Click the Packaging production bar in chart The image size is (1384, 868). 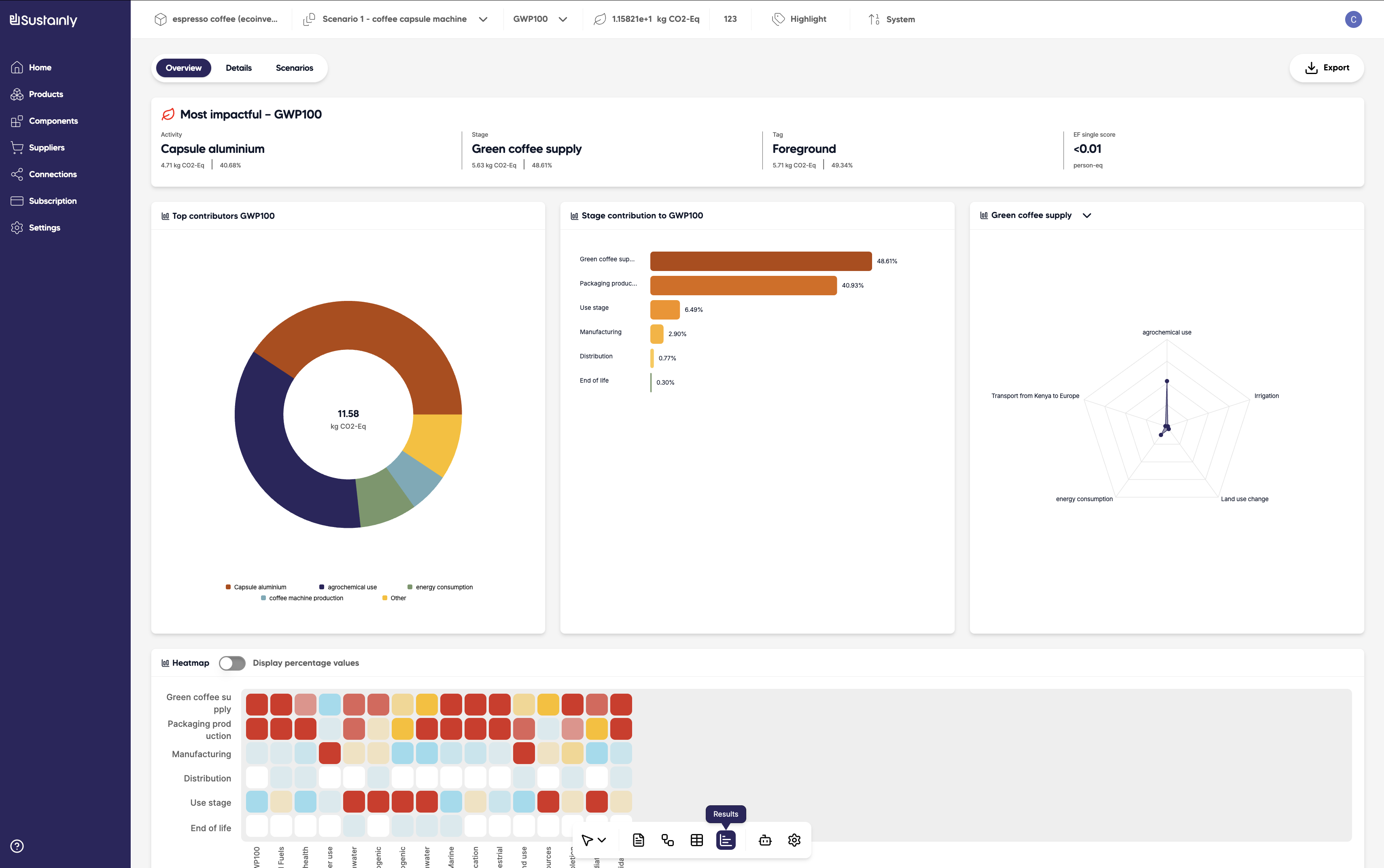[x=743, y=285]
